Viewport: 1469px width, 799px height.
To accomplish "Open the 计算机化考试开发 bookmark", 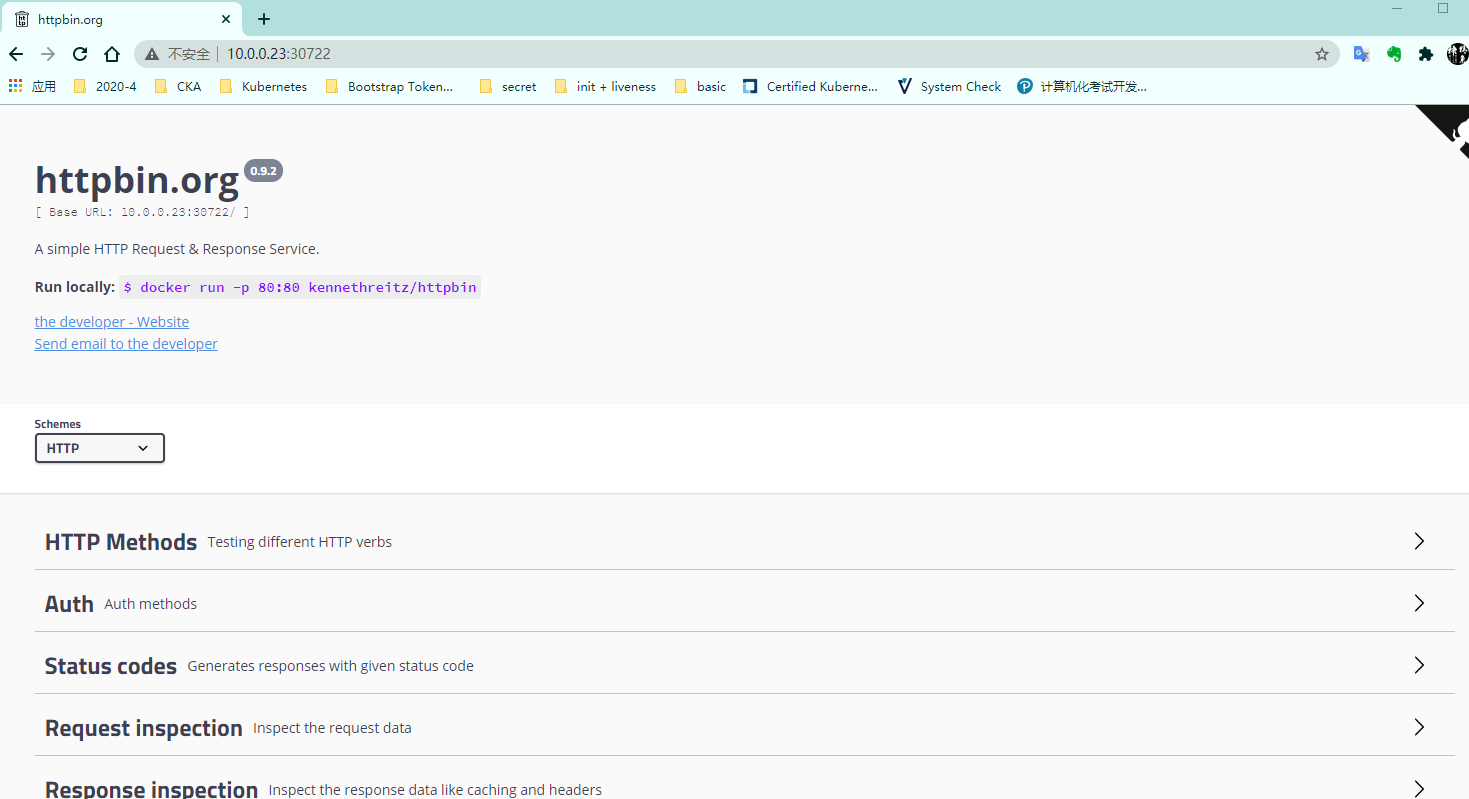I will tap(1082, 86).
